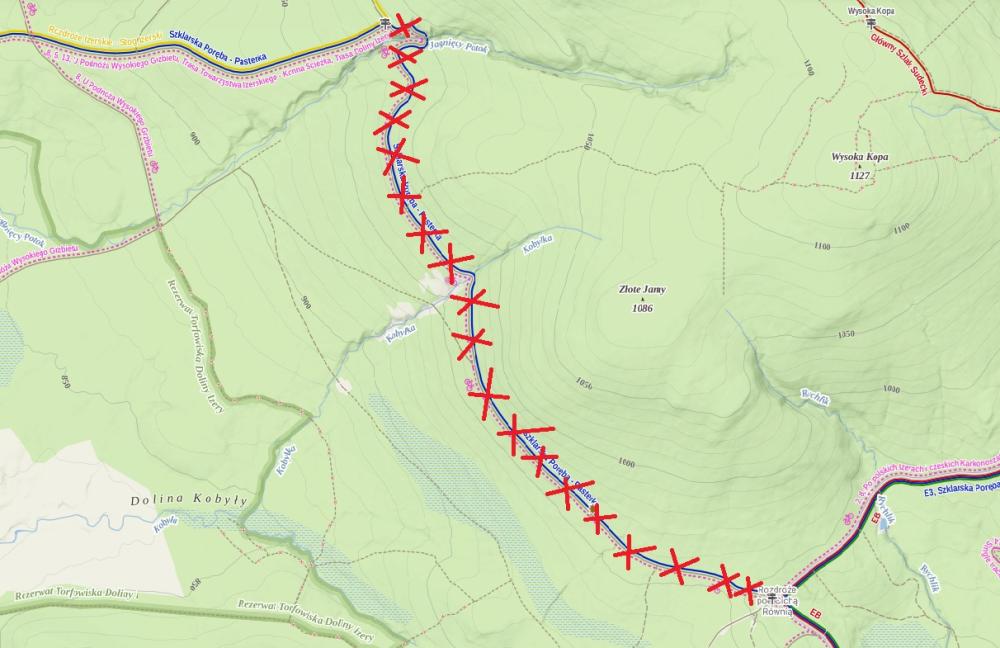Click the bicycle icon beside the E3 Szklarska Poręba trail
Image resolution: width=1000 pixels, height=648 pixels.
point(849,519)
